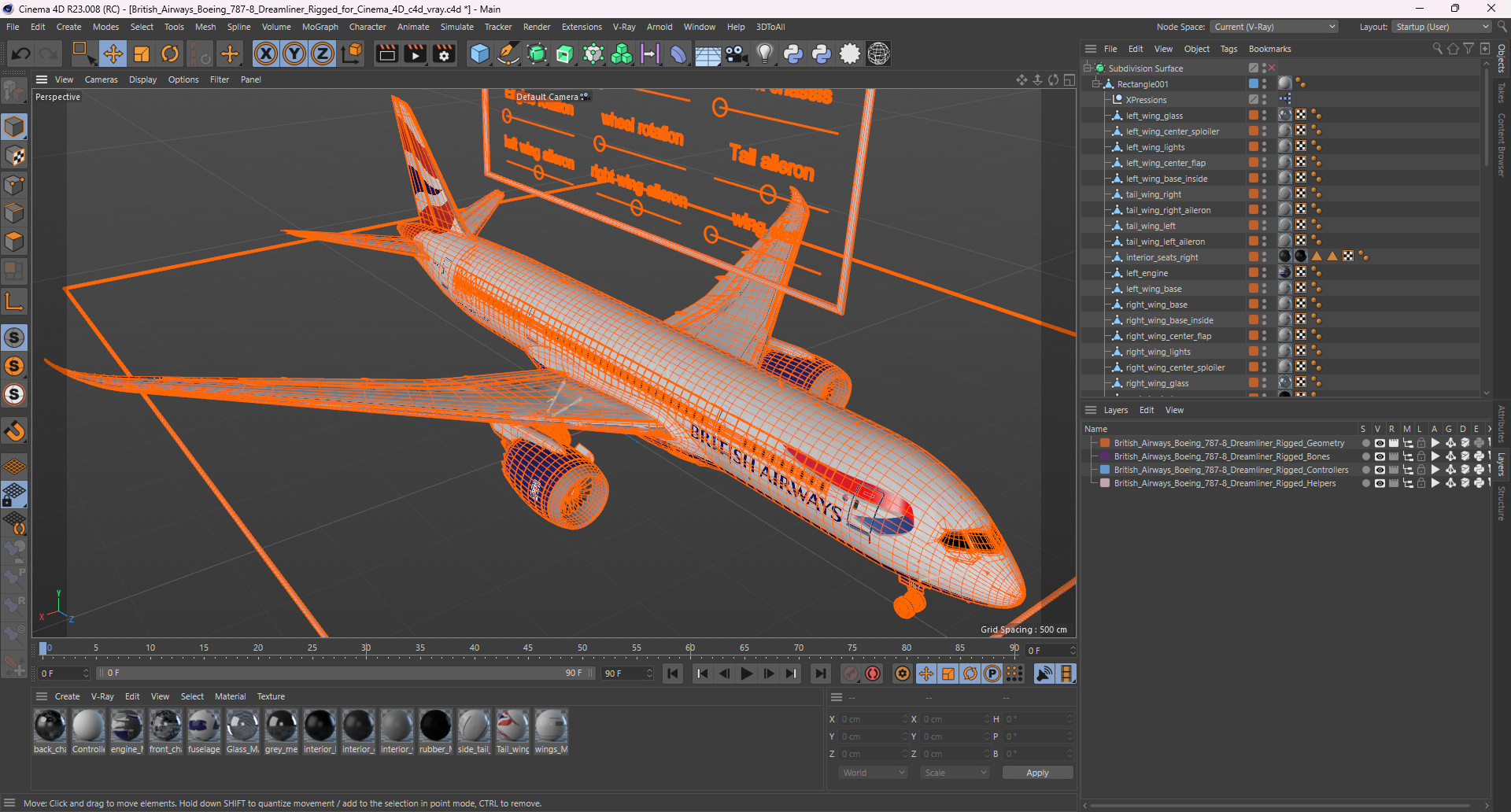The height and width of the screenshot is (812, 1511).
Task: Open the Scale mode dropdown
Action: click(955, 773)
